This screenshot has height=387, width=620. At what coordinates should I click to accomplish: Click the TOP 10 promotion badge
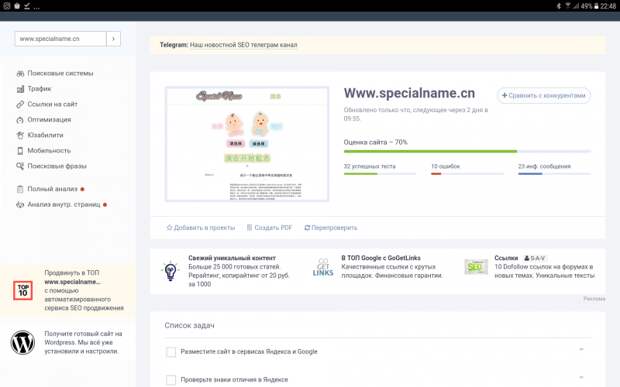tap(23, 291)
